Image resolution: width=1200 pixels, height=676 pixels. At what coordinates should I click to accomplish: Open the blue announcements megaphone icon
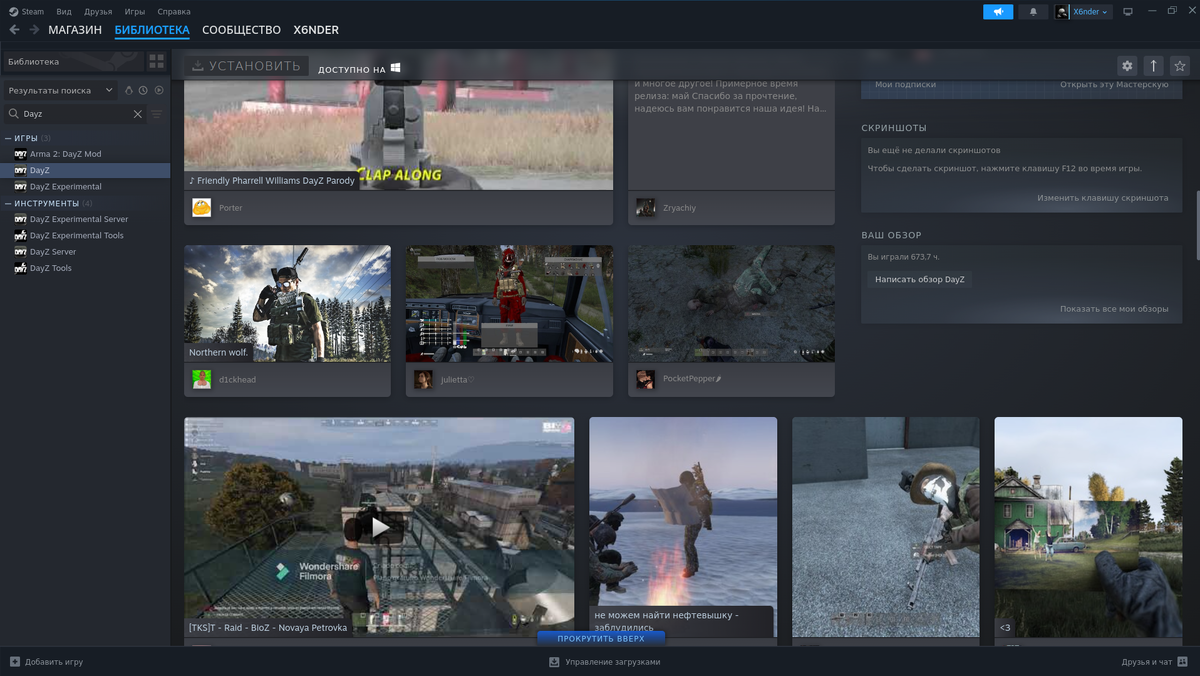click(x=998, y=11)
